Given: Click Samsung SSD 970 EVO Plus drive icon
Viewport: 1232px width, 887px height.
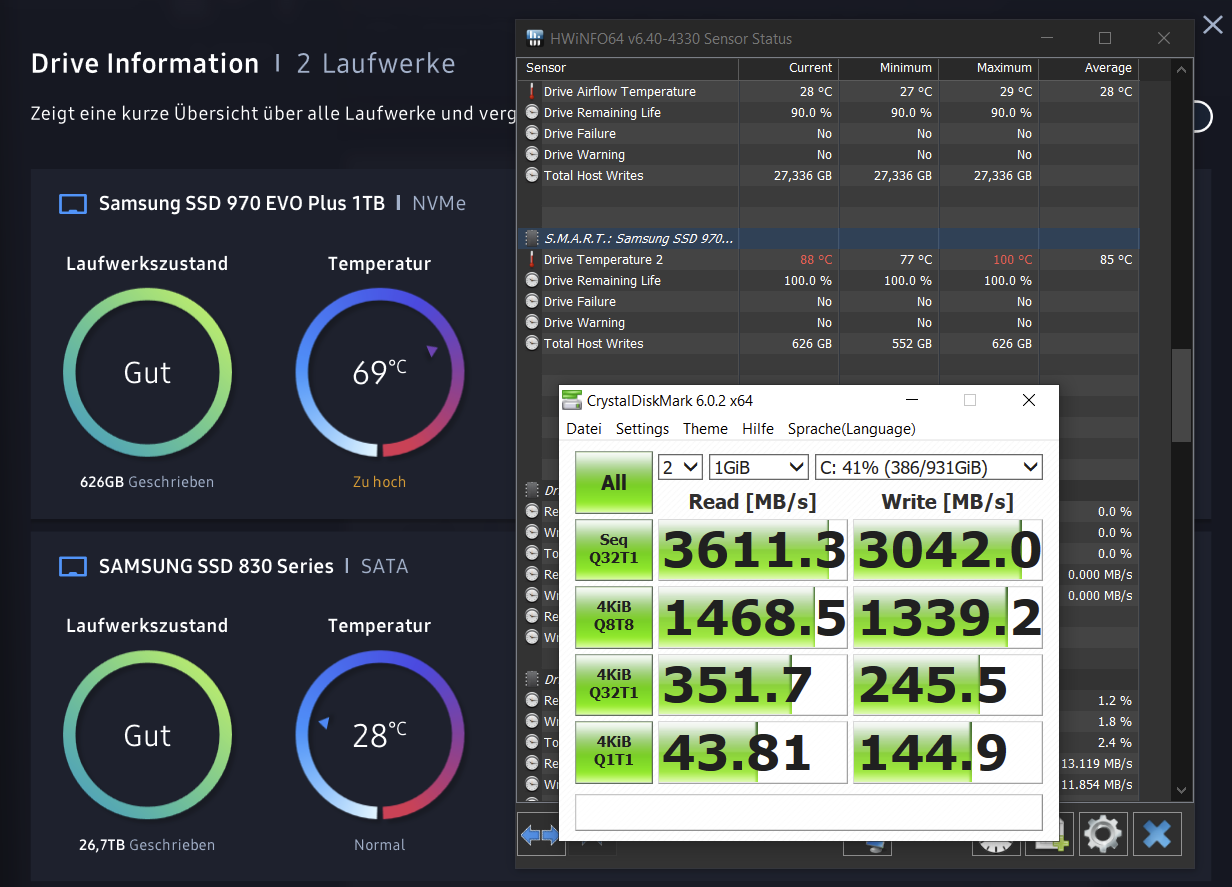Looking at the screenshot, I should (73, 204).
